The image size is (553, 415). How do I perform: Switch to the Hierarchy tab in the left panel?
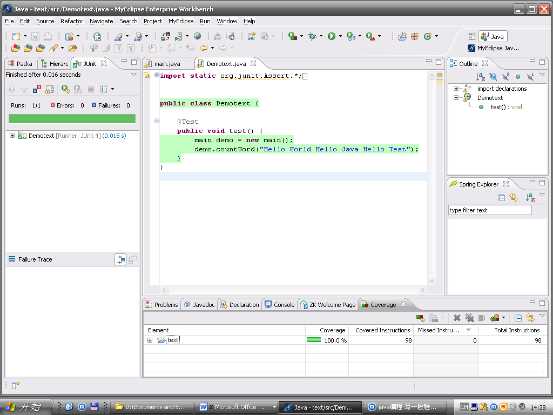(x=54, y=64)
